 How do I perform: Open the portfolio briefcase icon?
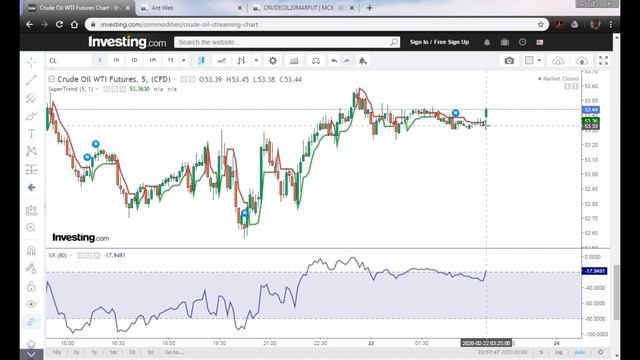coord(505,42)
